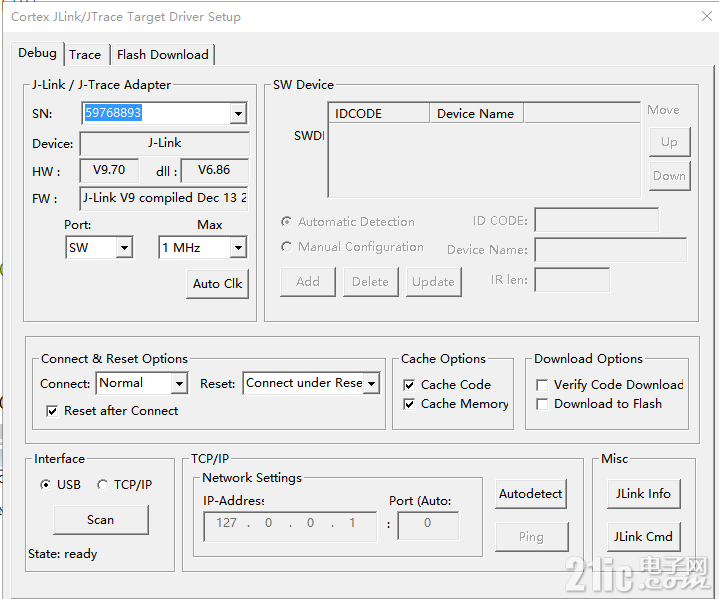
Task: Click the Port (Auto) field
Action: point(428,526)
